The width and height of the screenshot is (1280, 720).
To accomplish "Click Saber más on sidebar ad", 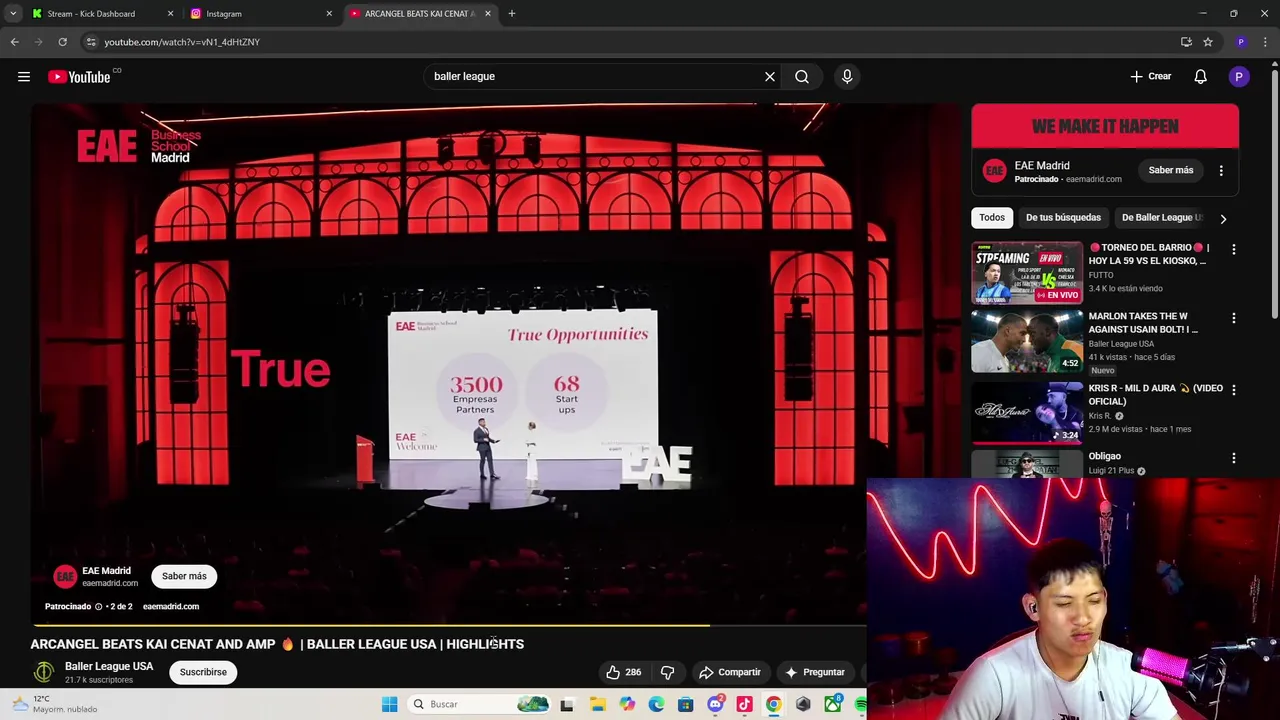I will tap(1170, 170).
